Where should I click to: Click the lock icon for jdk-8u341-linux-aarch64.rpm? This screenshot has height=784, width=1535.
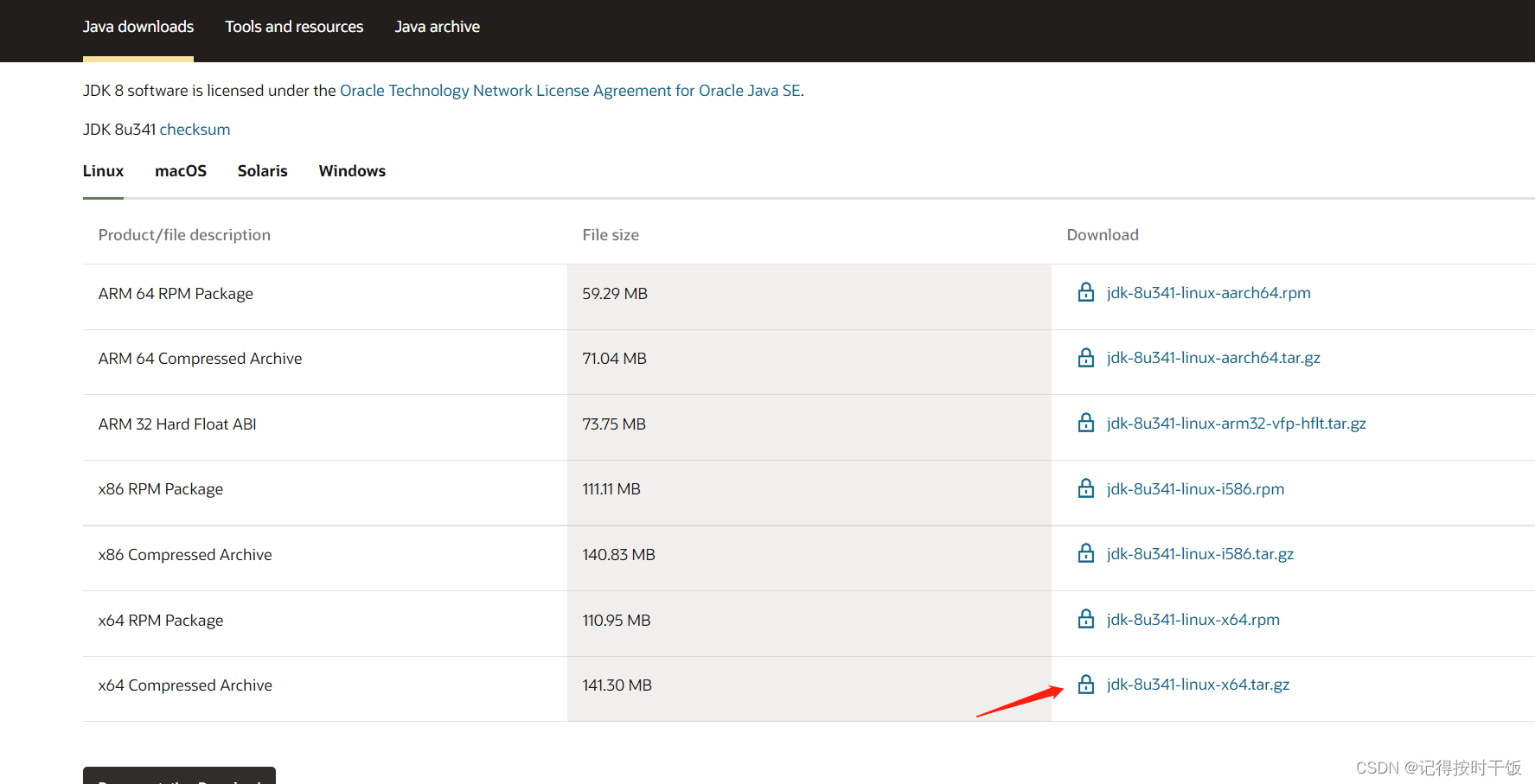pyautogui.click(x=1086, y=292)
